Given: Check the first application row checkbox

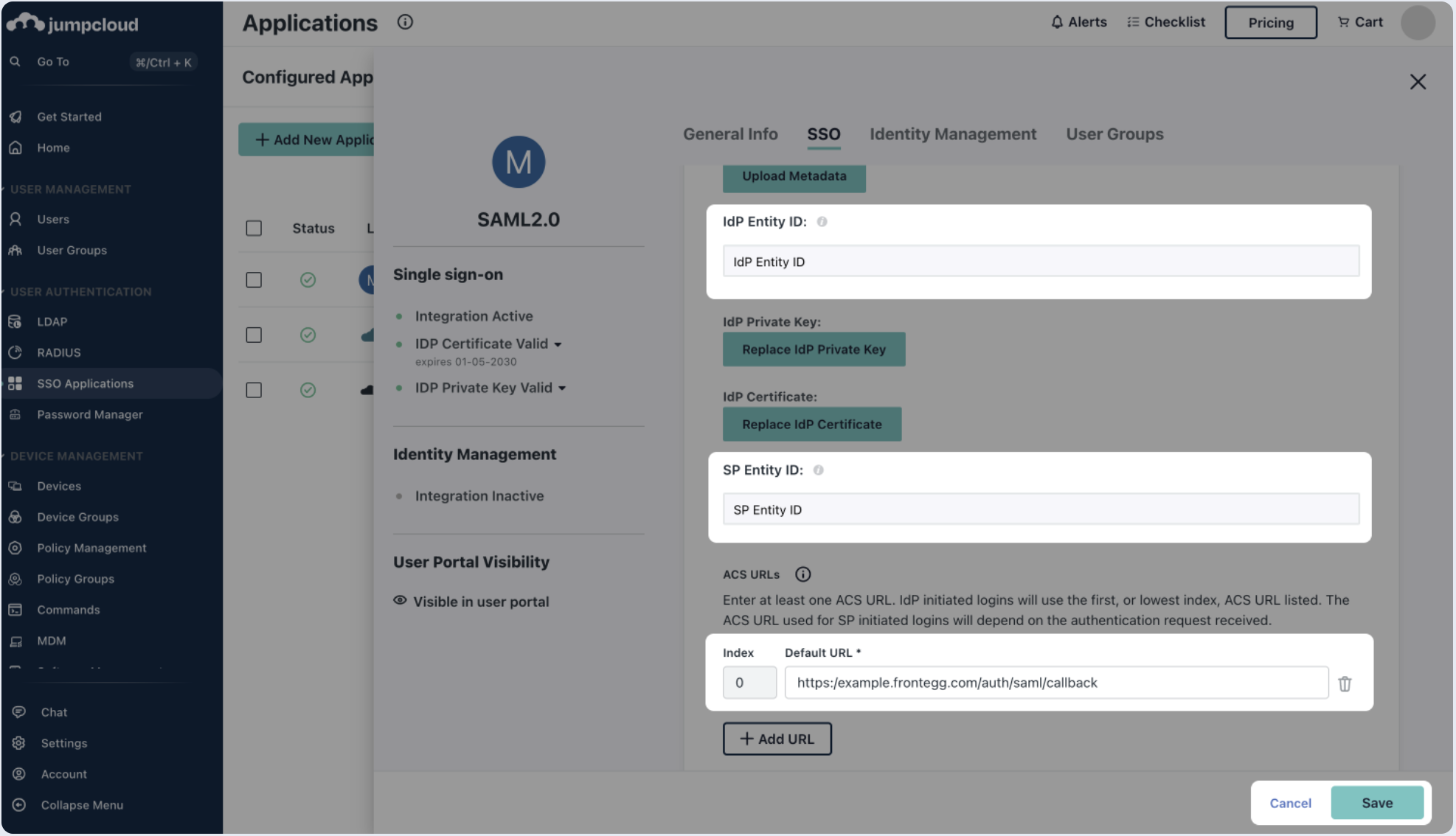Looking at the screenshot, I should click(254, 280).
